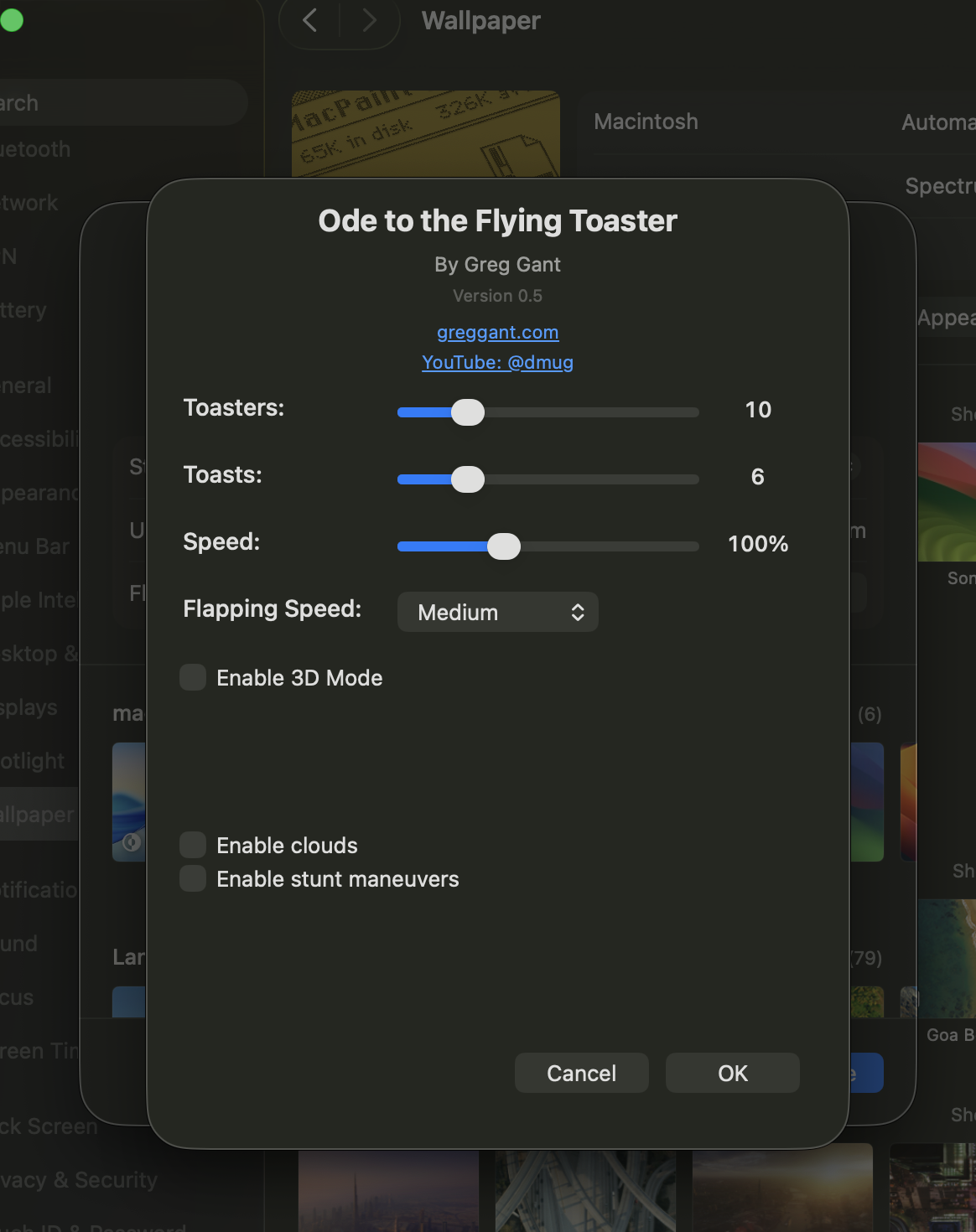Select the Macintosh wallpaper preview thumbnail
The height and width of the screenshot is (1232, 976).
[x=425, y=134]
